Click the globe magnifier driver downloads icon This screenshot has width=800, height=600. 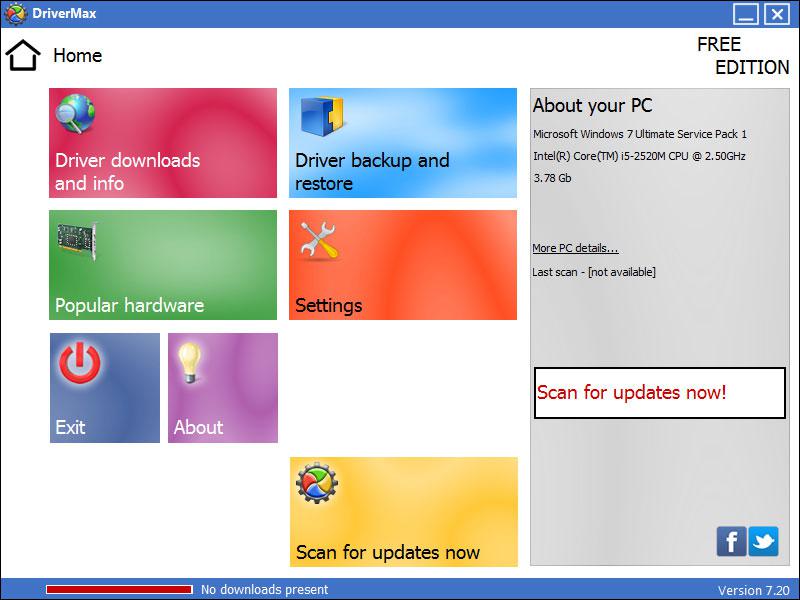coord(76,113)
